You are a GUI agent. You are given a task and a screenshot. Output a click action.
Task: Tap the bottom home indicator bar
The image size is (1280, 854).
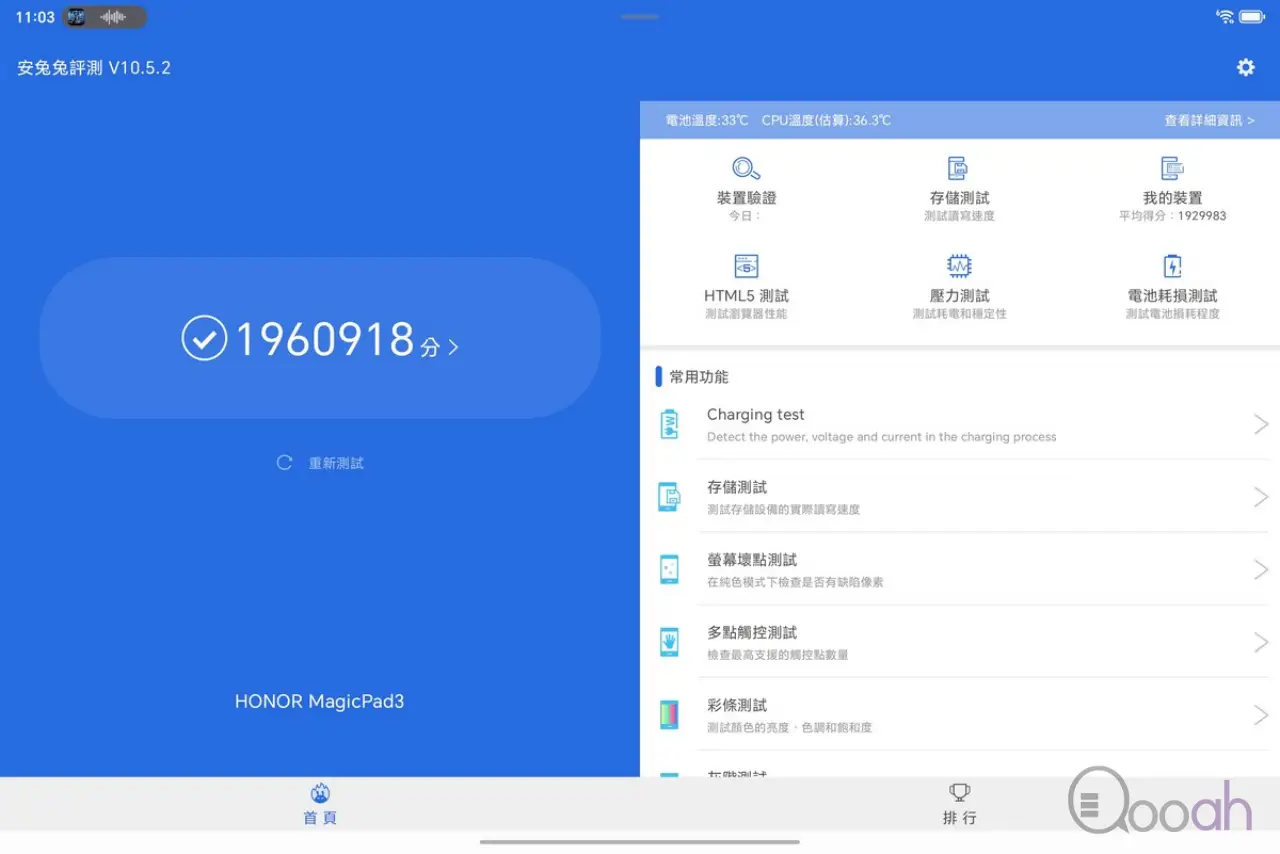[x=640, y=842]
